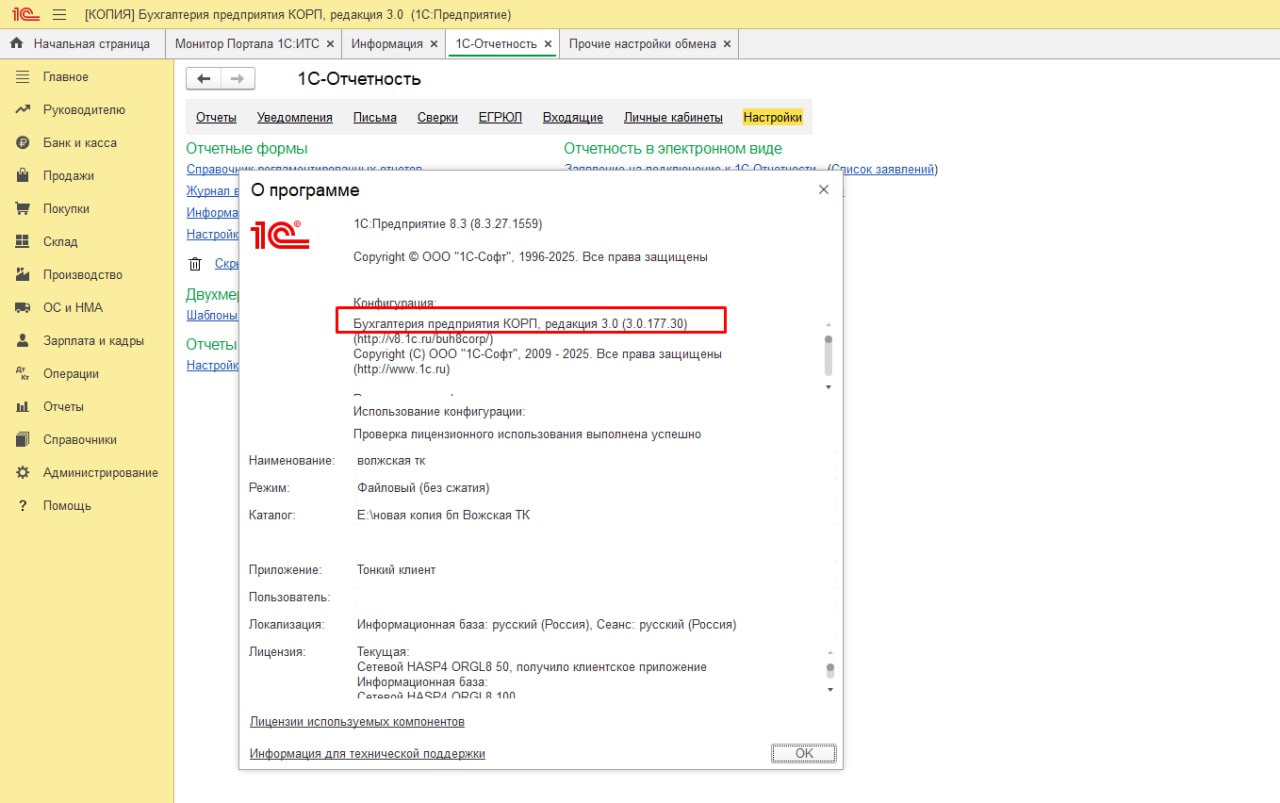
Task: Click the Наименование value волжская тк
Action: point(391,461)
